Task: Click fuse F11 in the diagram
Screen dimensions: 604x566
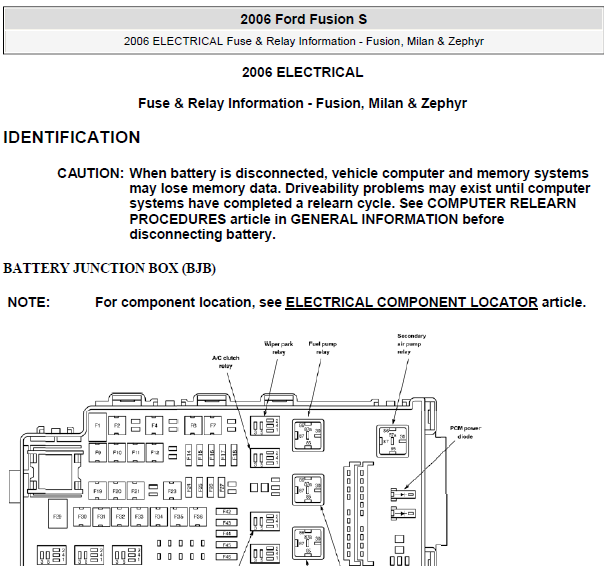Action: pos(136,453)
